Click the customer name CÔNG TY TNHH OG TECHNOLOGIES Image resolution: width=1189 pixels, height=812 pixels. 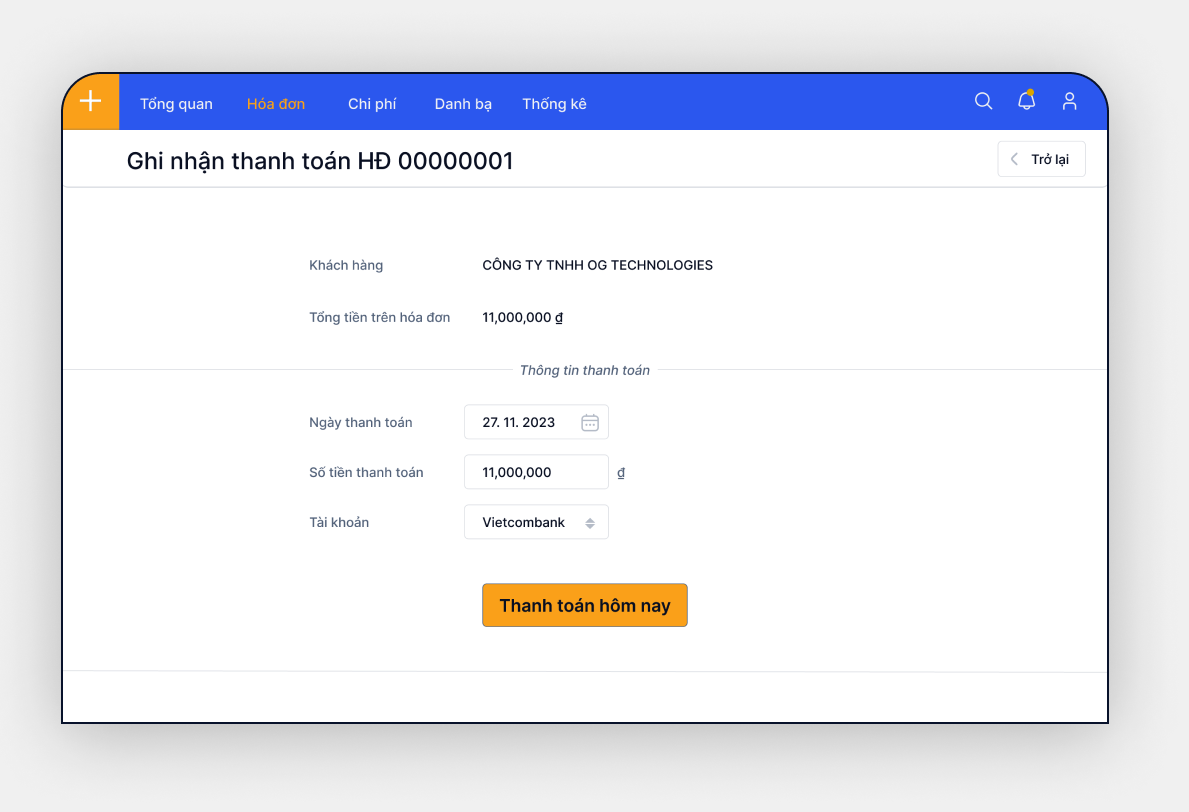[597, 265]
